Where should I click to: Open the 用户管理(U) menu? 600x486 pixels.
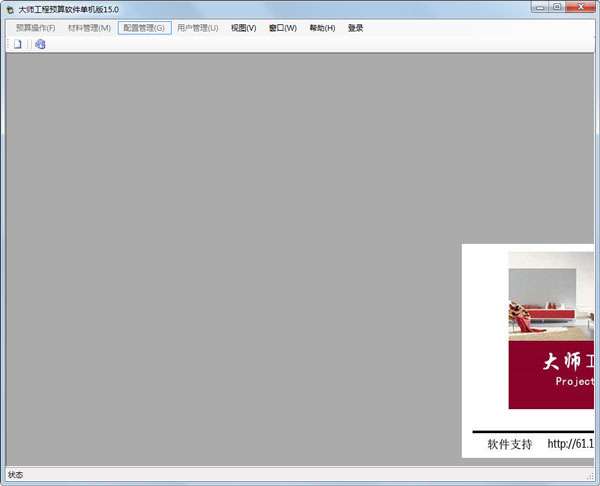[198, 28]
